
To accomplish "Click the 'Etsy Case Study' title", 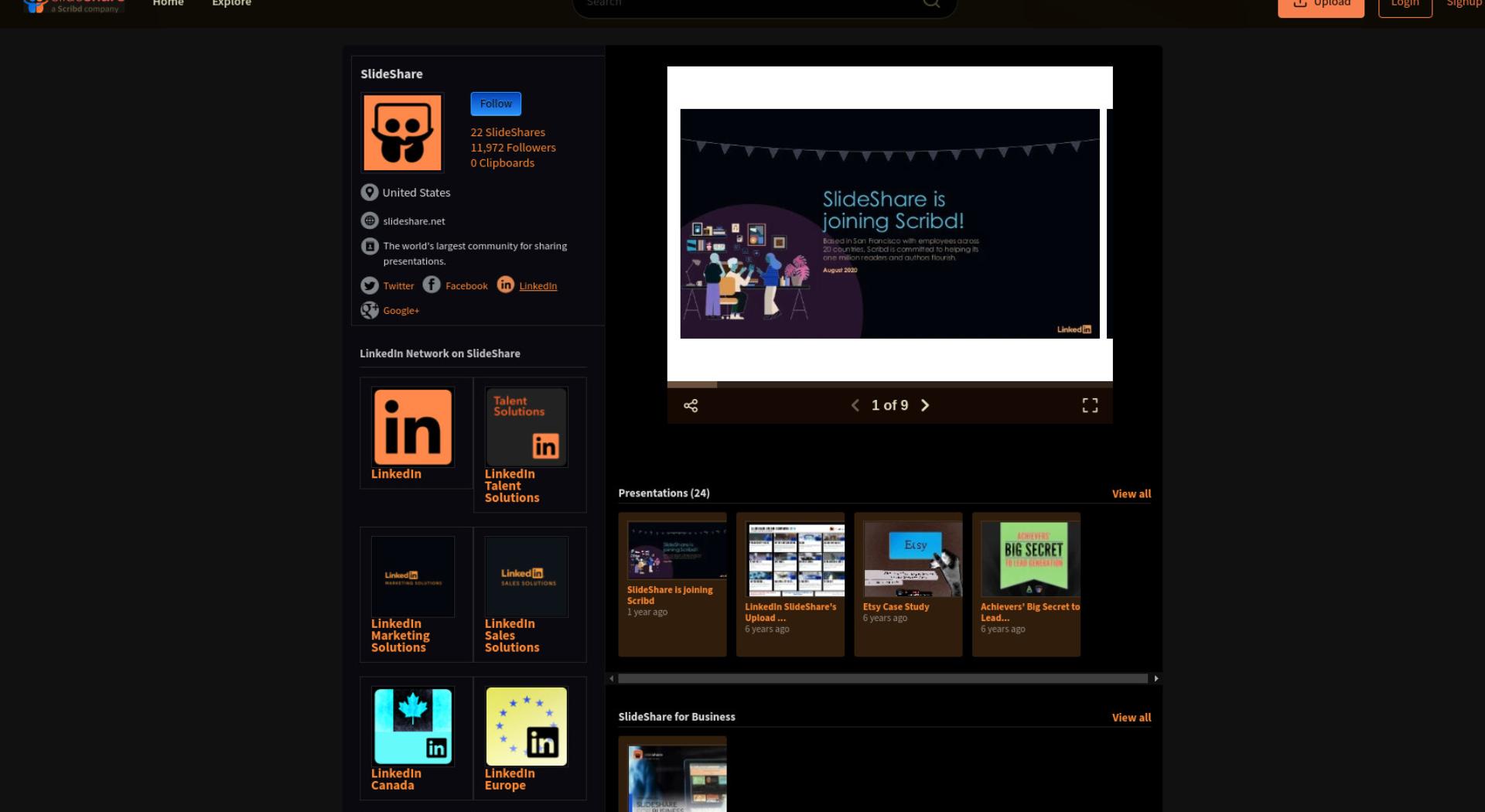I will tap(896, 607).
